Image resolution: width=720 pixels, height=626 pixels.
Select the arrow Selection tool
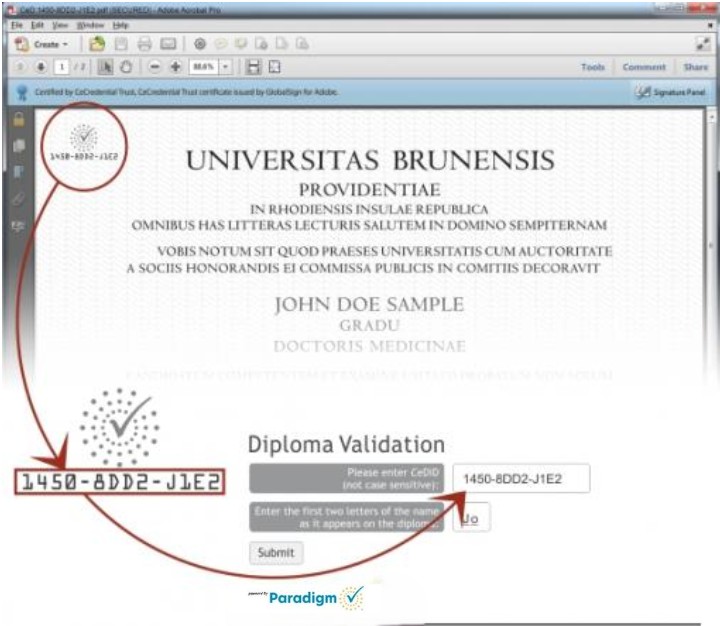pyautogui.click(x=106, y=67)
